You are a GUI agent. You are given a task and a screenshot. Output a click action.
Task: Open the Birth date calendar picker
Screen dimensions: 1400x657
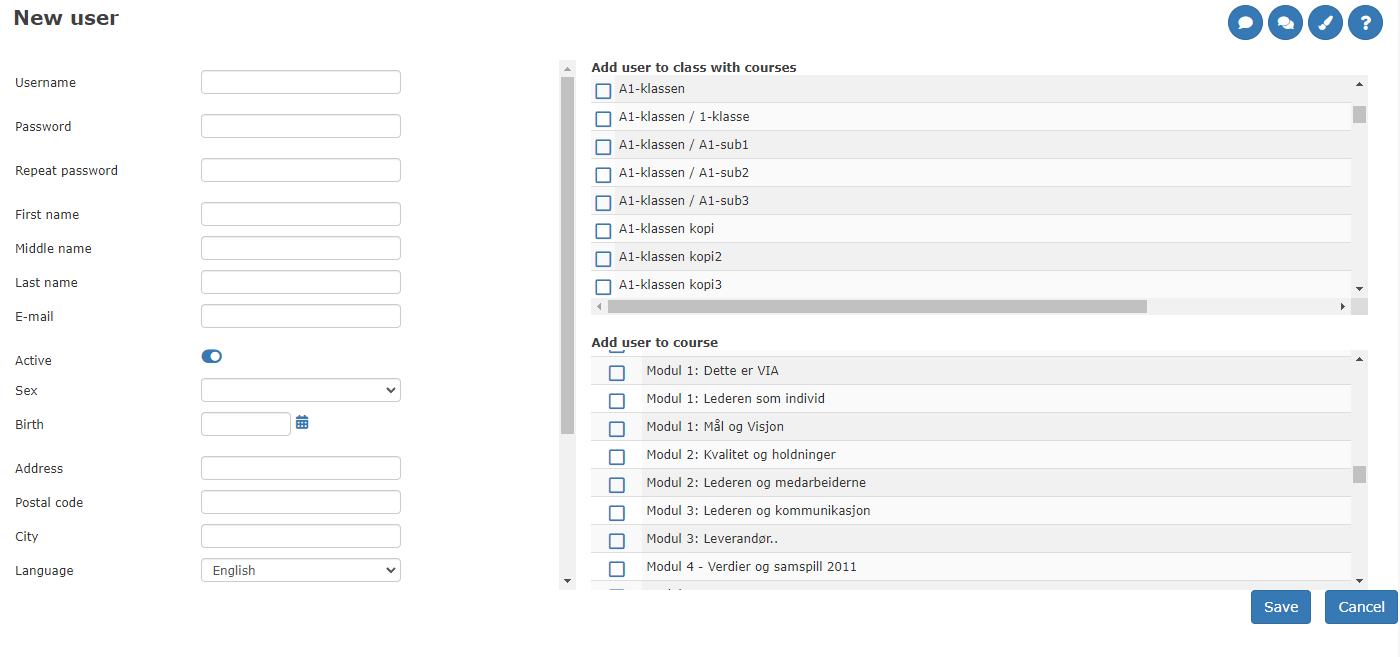tap(302, 423)
